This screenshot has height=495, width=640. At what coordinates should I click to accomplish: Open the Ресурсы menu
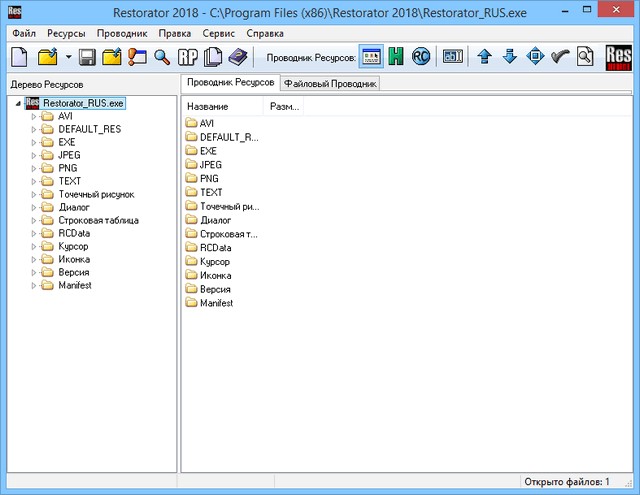(65, 33)
